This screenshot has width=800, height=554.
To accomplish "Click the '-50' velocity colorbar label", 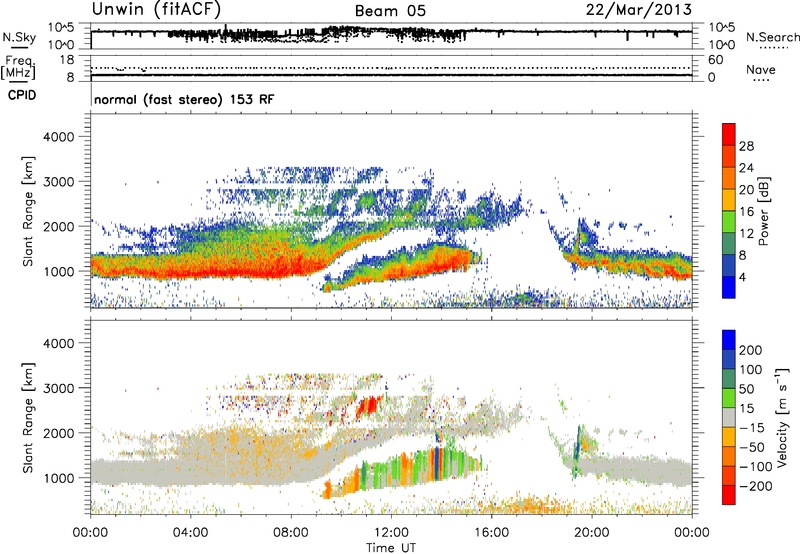I will click(752, 447).
